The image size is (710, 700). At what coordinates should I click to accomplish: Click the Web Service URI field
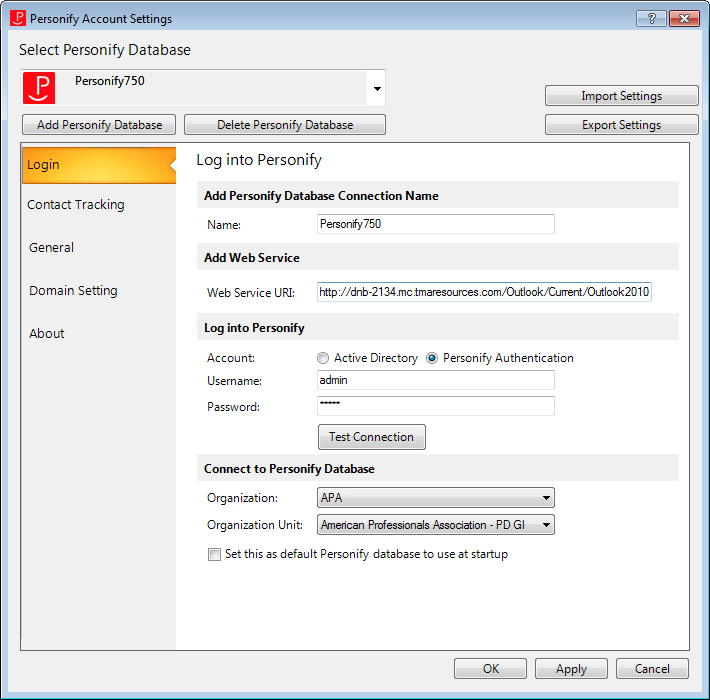[x=484, y=292]
